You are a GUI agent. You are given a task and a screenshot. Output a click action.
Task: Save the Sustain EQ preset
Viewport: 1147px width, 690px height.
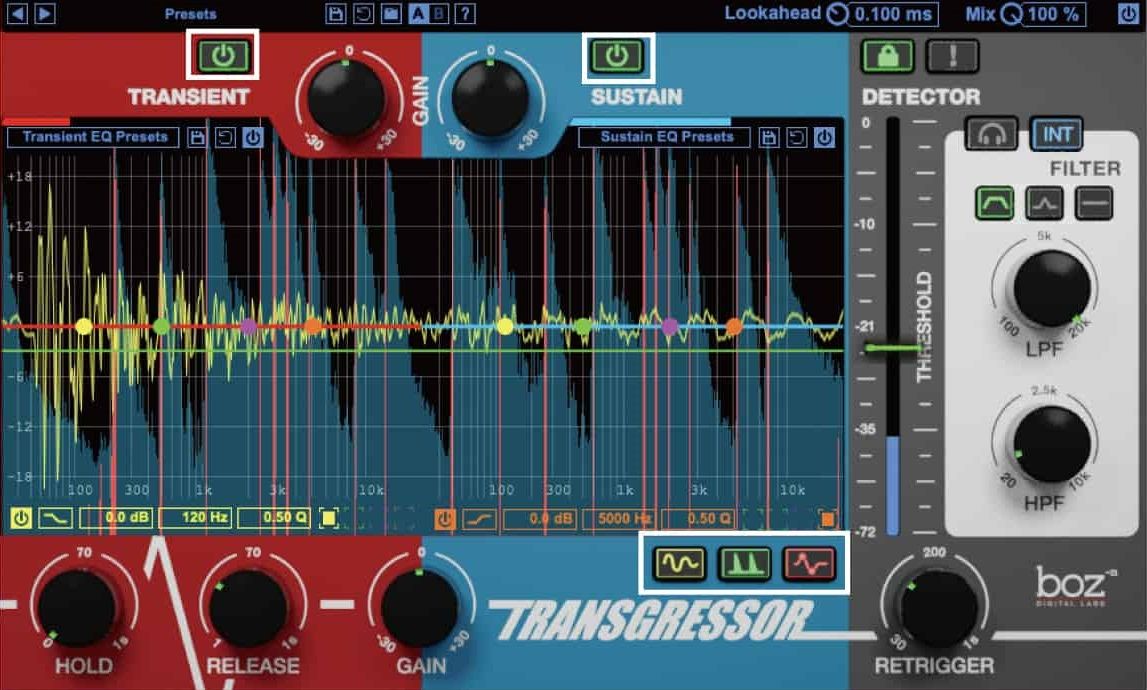point(769,138)
